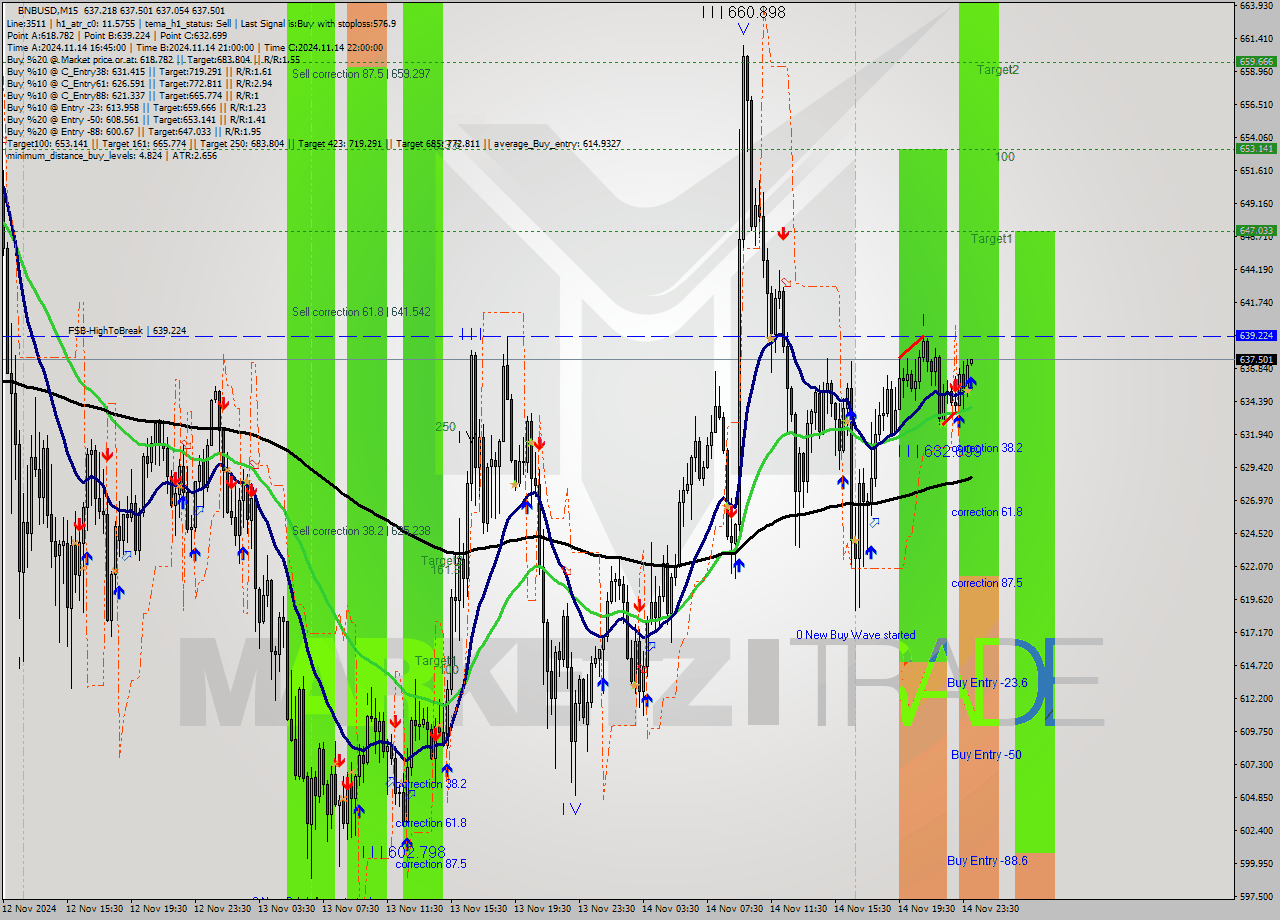Click the 634.390 price axis label
Image resolution: width=1280 pixels, height=920 pixels.
click(1256, 402)
